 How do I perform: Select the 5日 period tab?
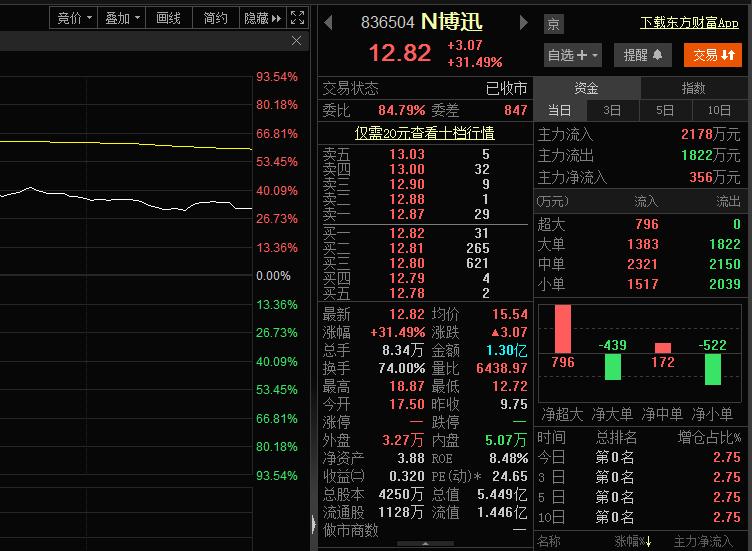[x=665, y=111]
